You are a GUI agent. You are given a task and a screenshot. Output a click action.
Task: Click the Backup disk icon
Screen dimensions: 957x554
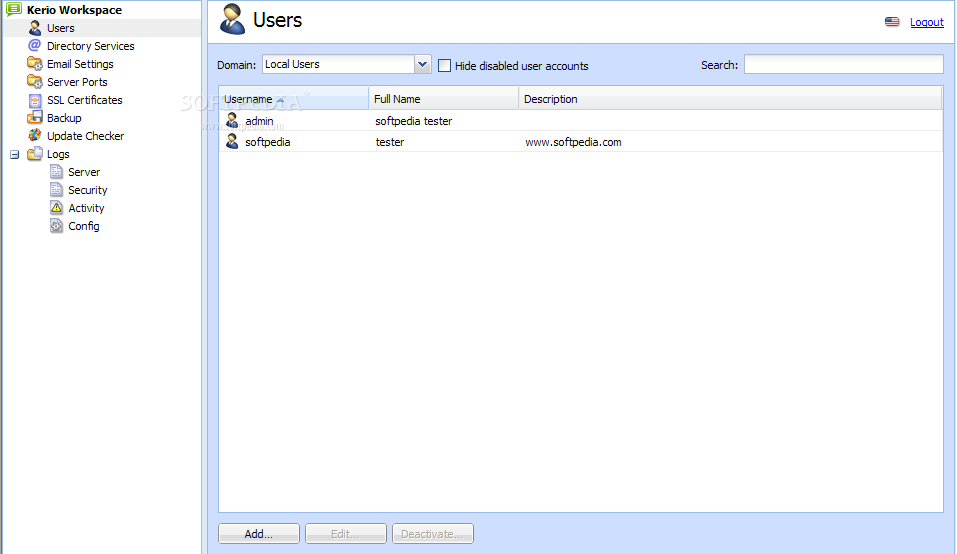[x=35, y=117]
